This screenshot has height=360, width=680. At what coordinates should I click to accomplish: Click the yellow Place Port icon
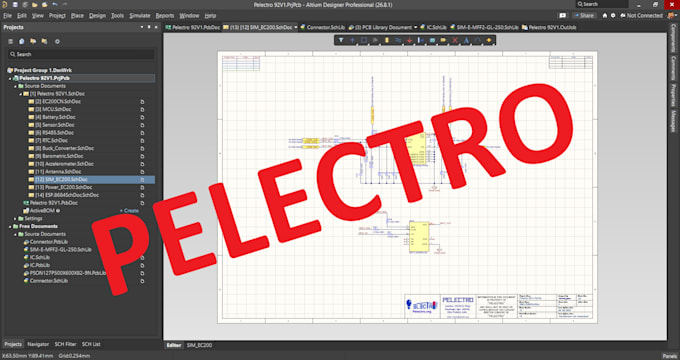[444, 40]
